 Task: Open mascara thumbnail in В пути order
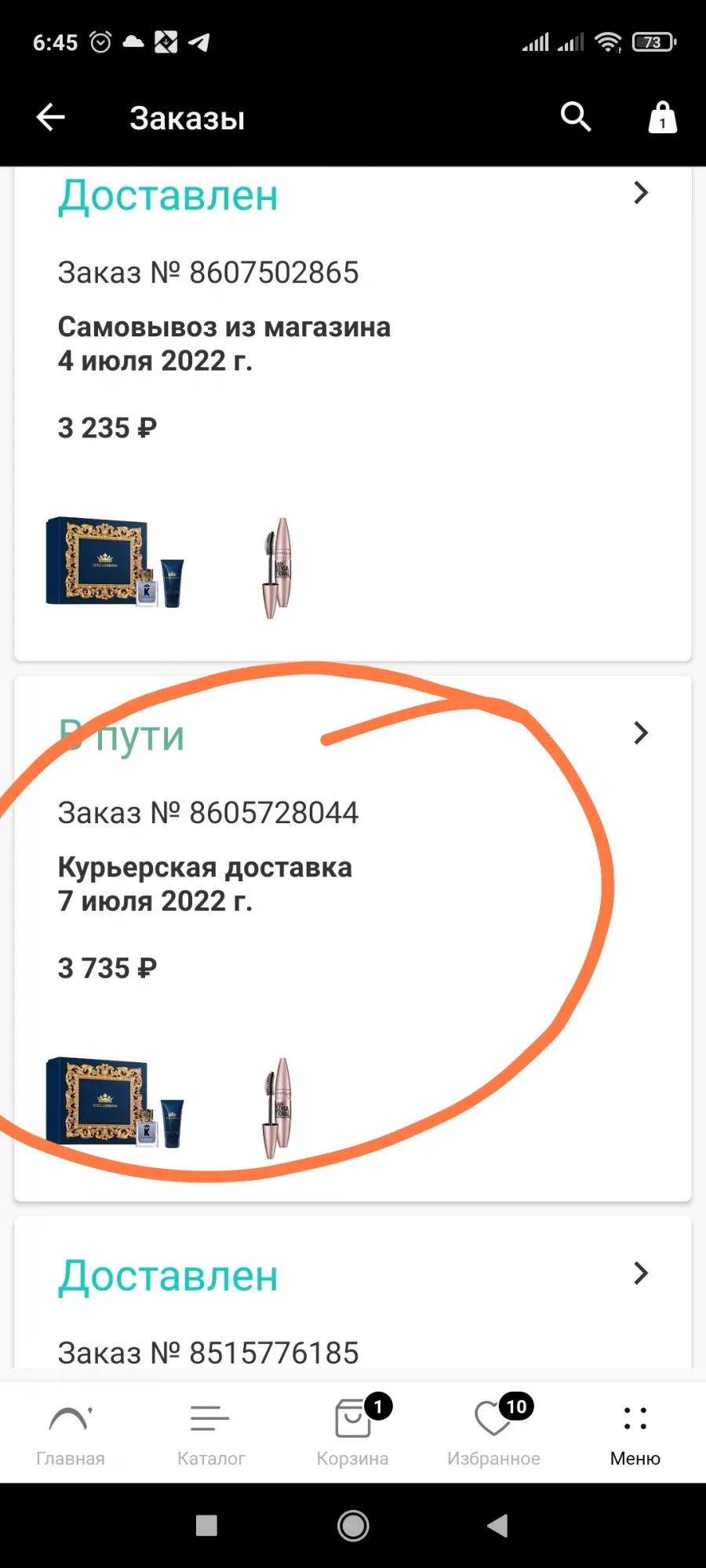click(277, 1108)
